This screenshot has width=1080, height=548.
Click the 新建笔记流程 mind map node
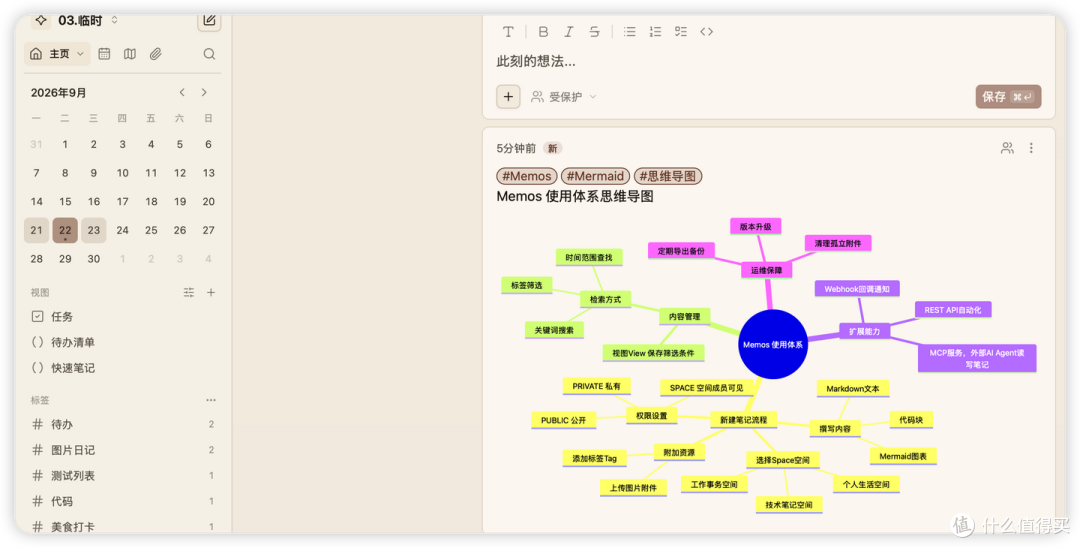(744, 419)
